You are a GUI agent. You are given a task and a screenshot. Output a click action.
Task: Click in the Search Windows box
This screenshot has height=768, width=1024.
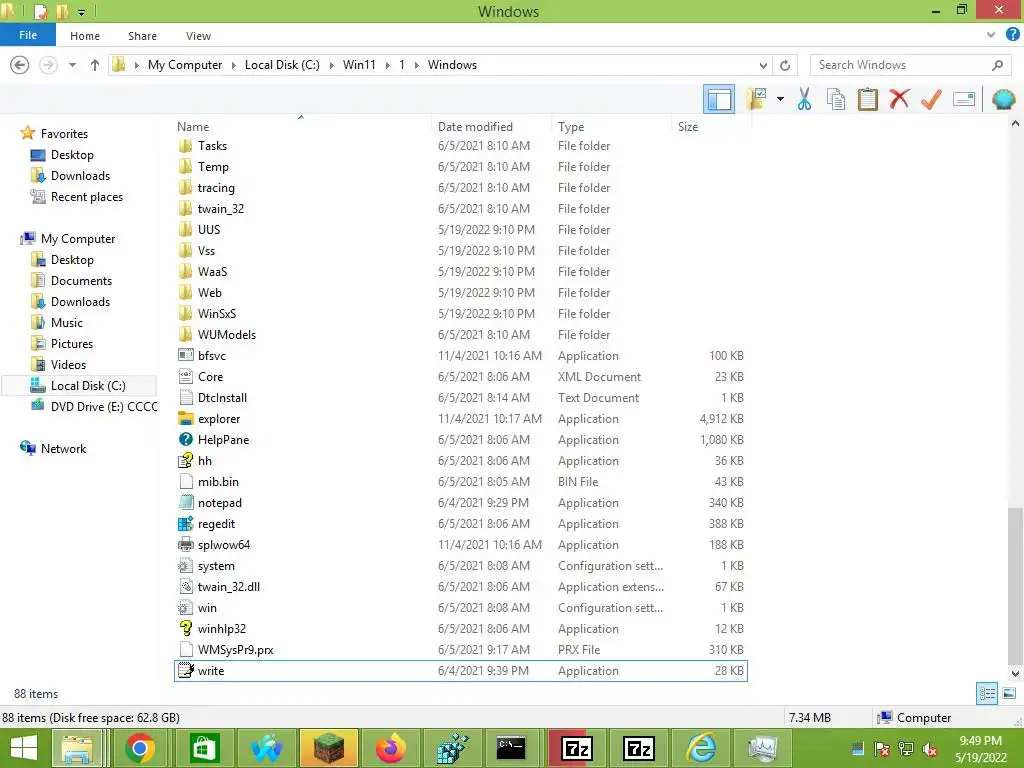pyautogui.click(x=910, y=65)
